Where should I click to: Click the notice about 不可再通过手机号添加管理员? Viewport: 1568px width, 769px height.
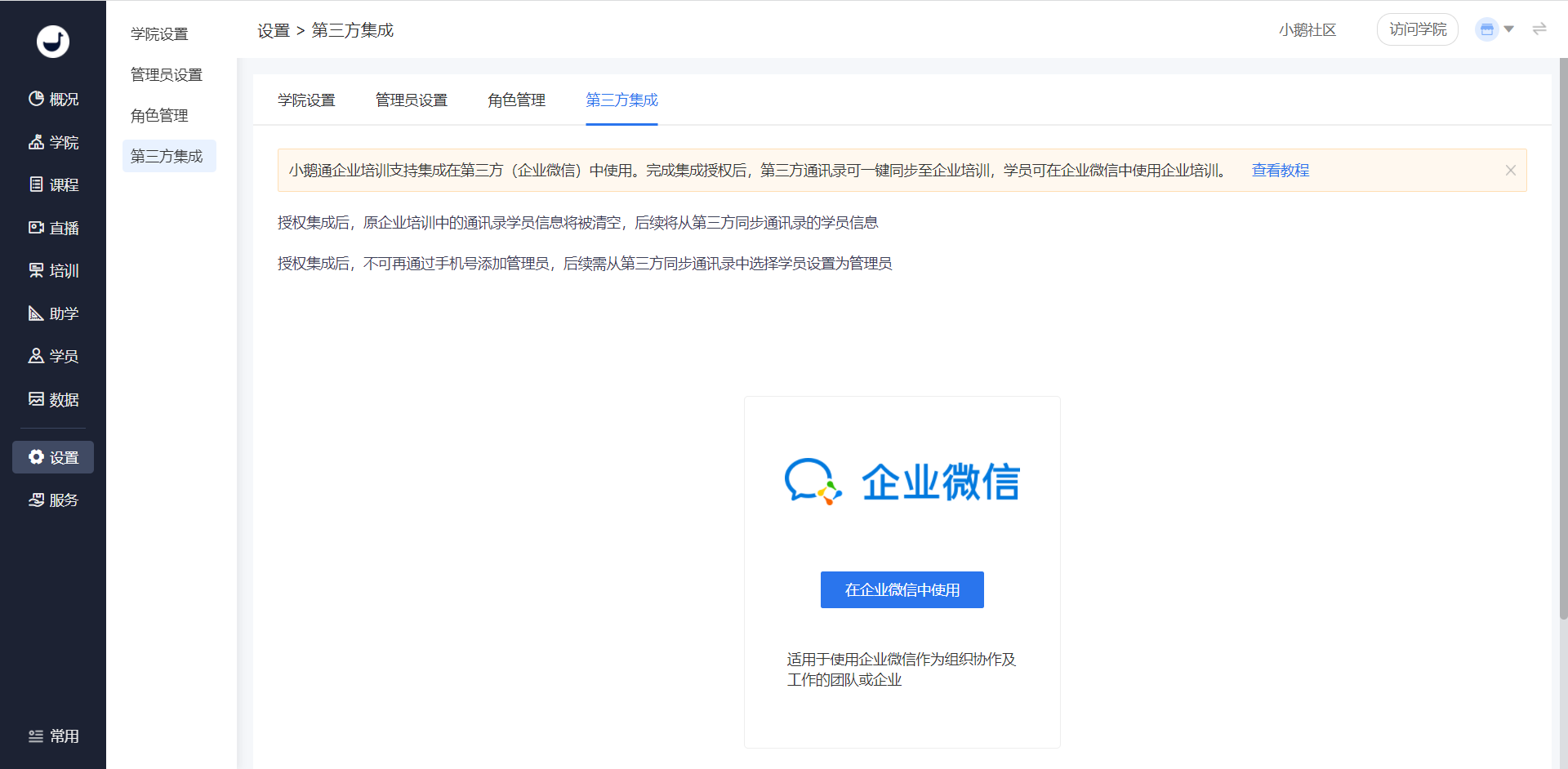(x=585, y=264)
